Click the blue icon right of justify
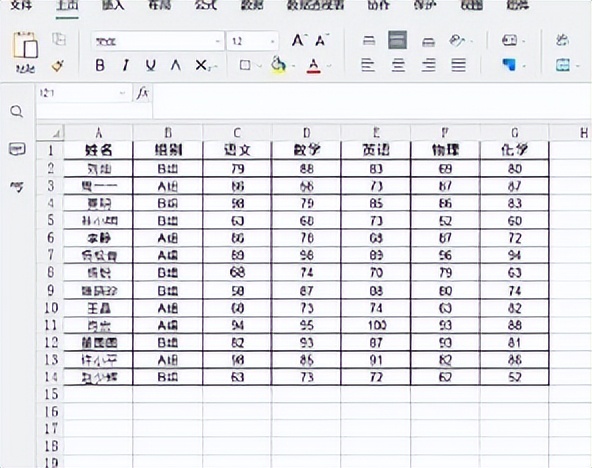The image size is (592, 468). pyautogui.click(x=509, y=65)
